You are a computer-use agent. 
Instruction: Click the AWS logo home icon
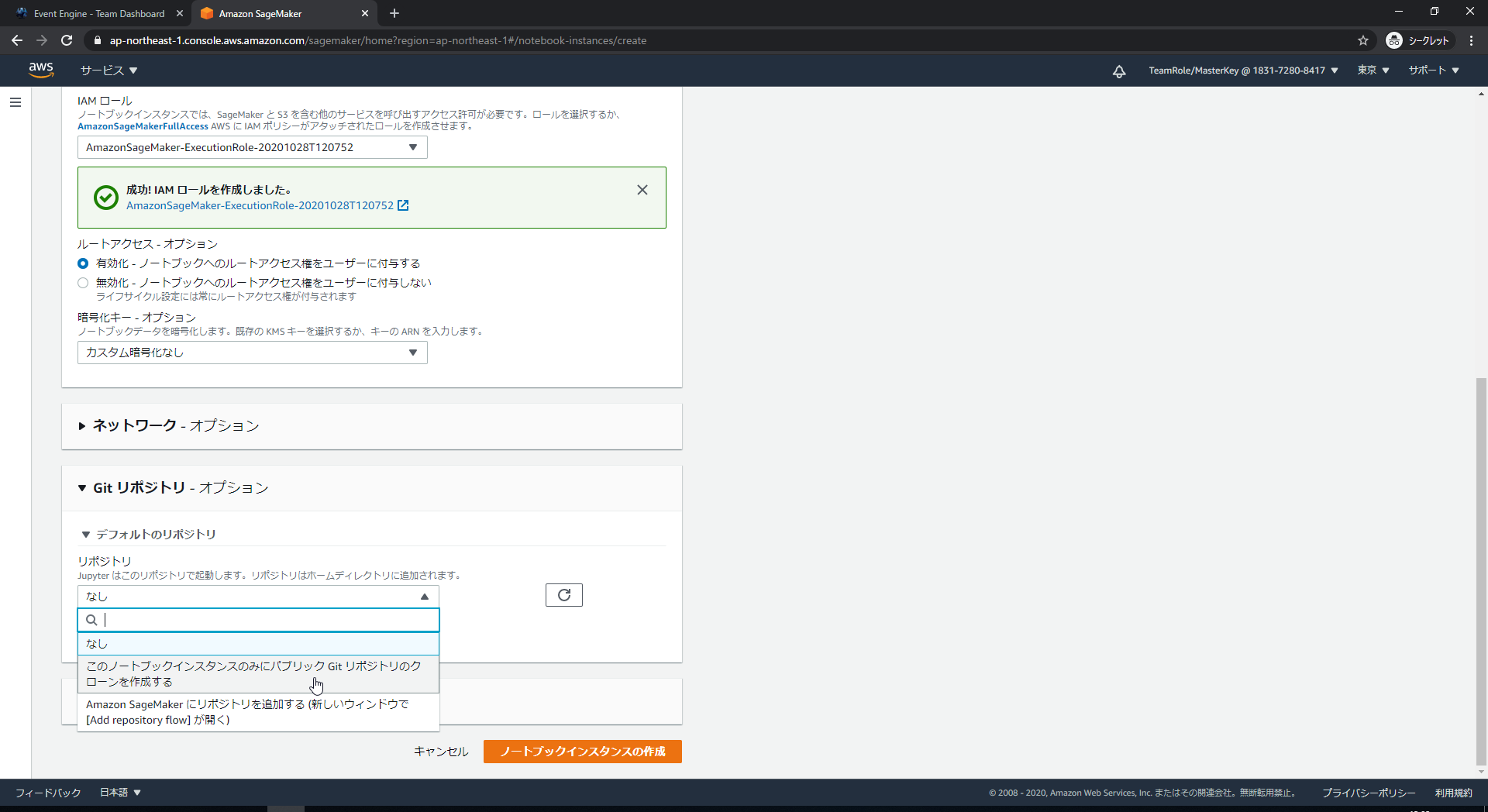click(40, 70)
